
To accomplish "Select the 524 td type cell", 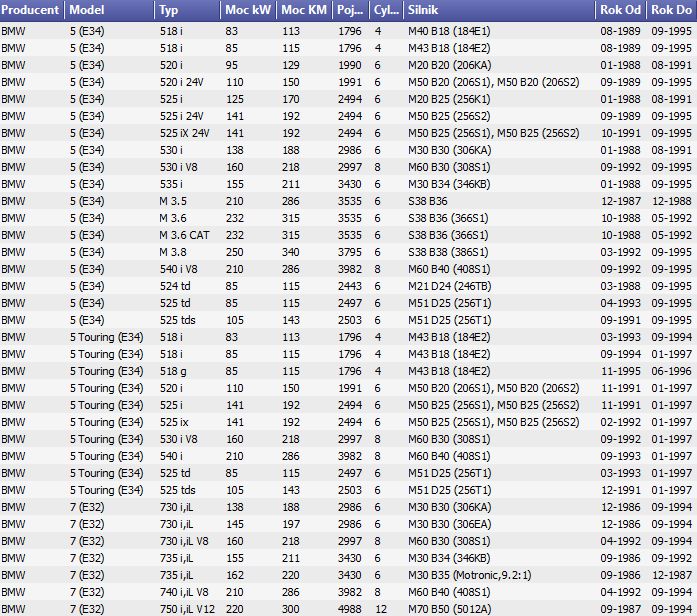I will 175,286.
